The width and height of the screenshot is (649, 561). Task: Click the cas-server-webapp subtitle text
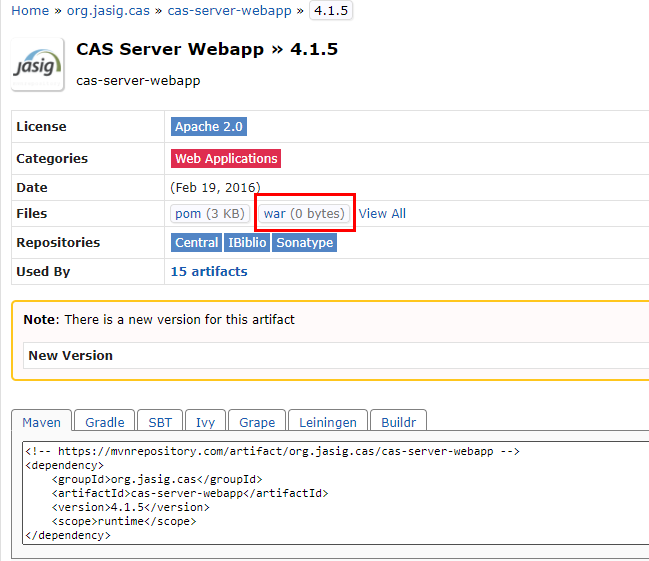tap(138, 80)
